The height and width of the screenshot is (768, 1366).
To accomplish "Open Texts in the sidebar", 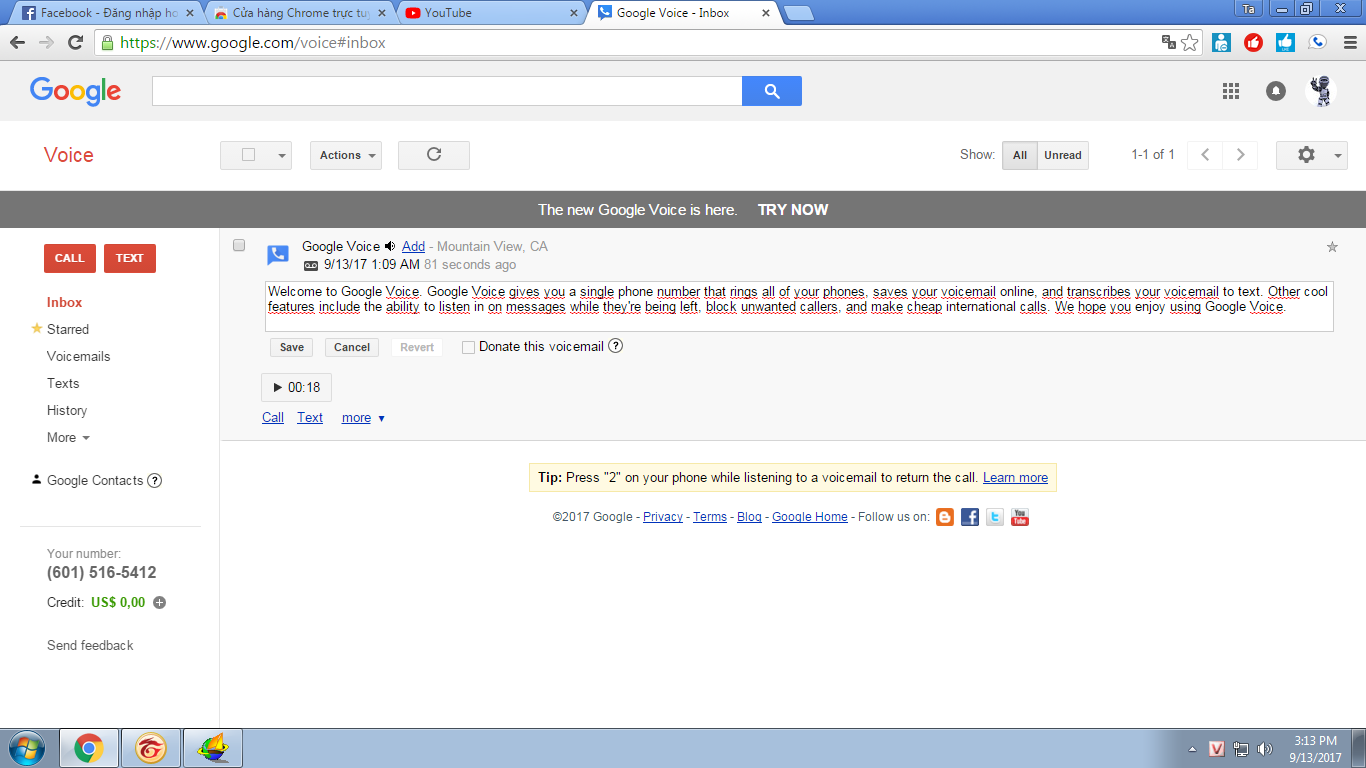I will 63,383.
